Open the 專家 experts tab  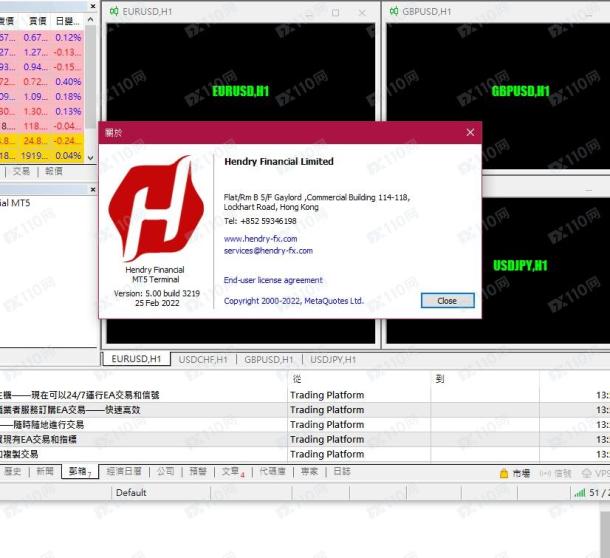point(309,472)
